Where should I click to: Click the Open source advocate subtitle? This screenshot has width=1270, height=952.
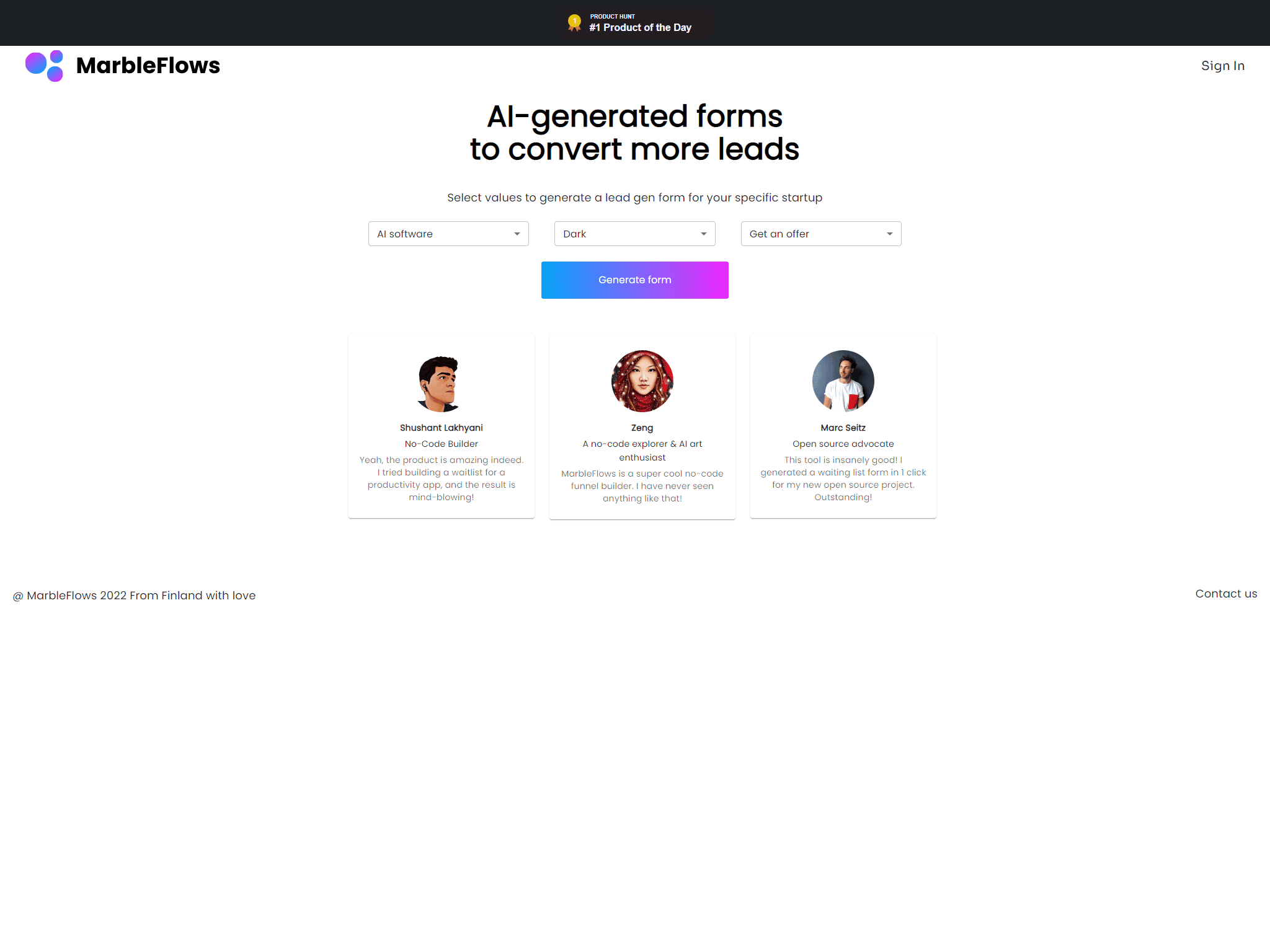(843, 444)
